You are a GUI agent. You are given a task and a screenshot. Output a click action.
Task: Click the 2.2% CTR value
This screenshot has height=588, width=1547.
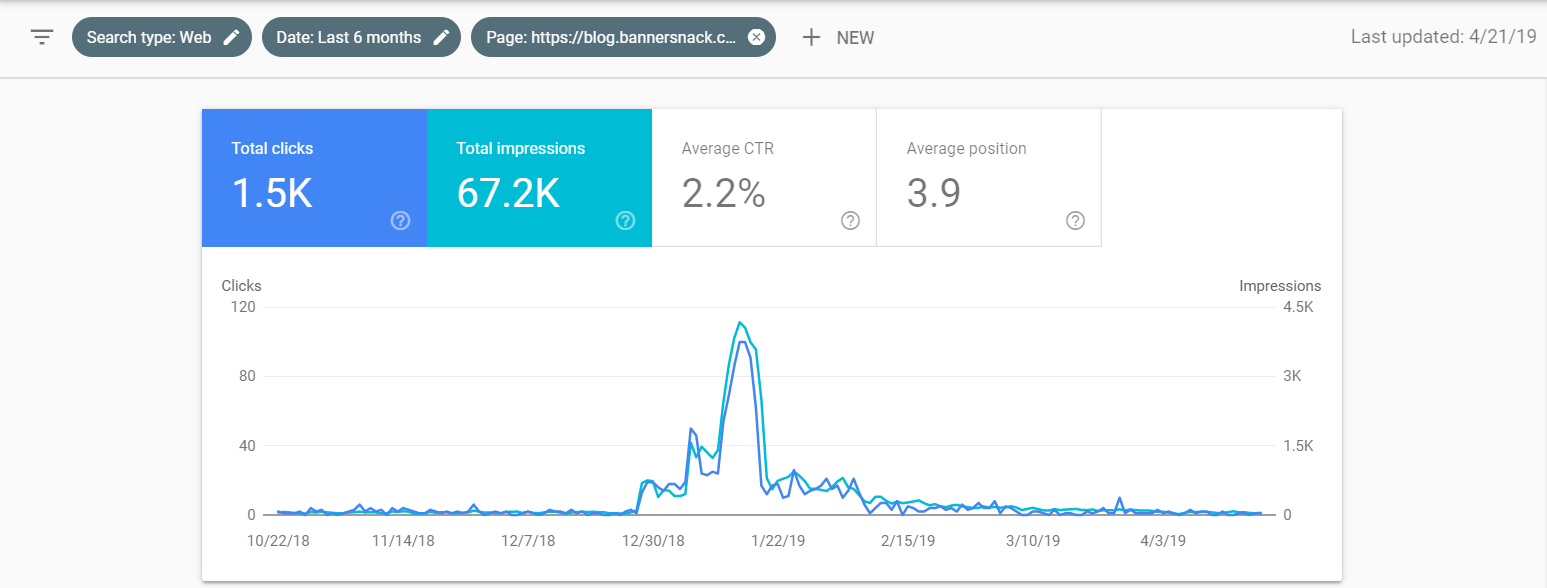[724, 193]
